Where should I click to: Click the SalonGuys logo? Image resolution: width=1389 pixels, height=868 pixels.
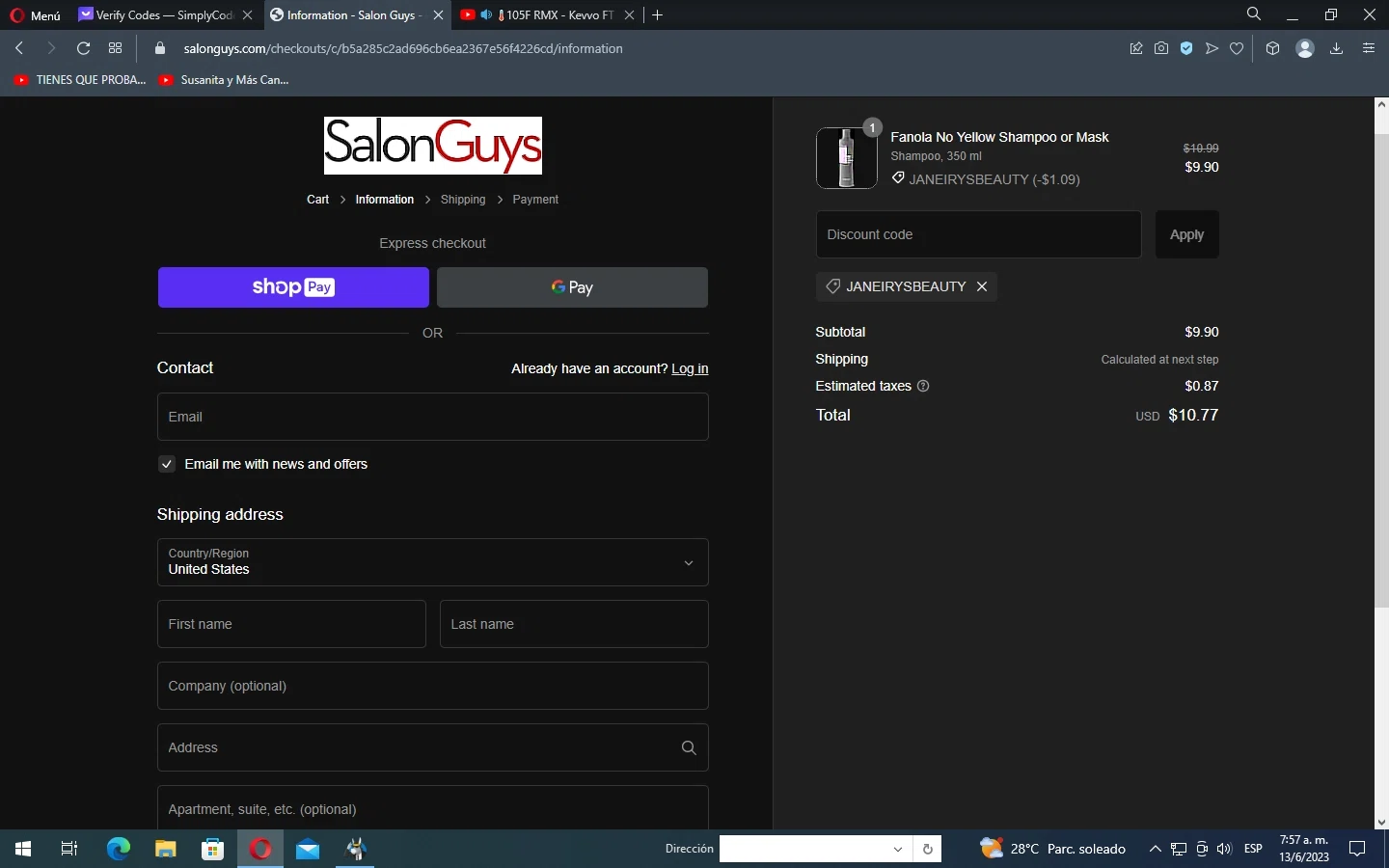click(433, 146)
